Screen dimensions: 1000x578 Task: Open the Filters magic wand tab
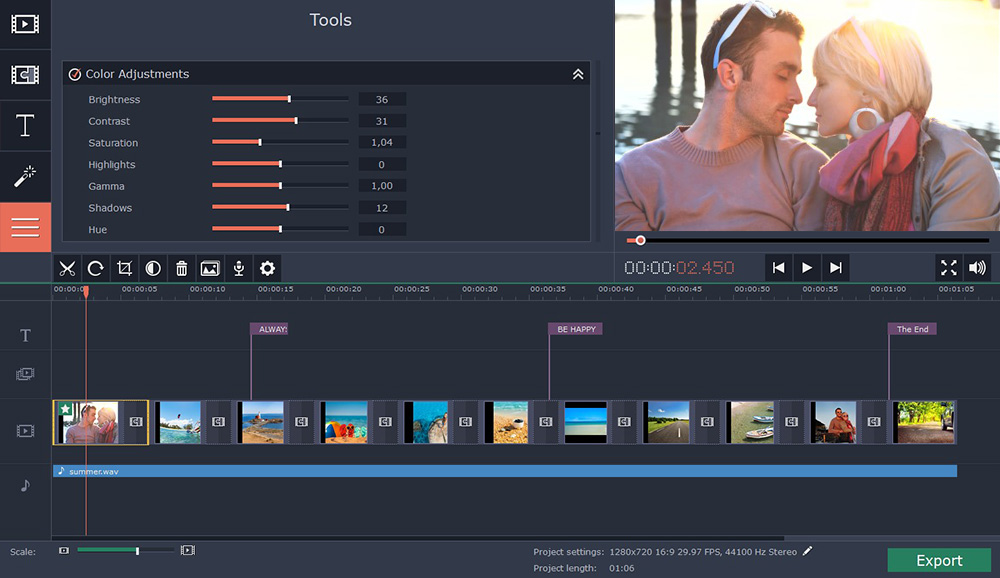tap(25, 177)
